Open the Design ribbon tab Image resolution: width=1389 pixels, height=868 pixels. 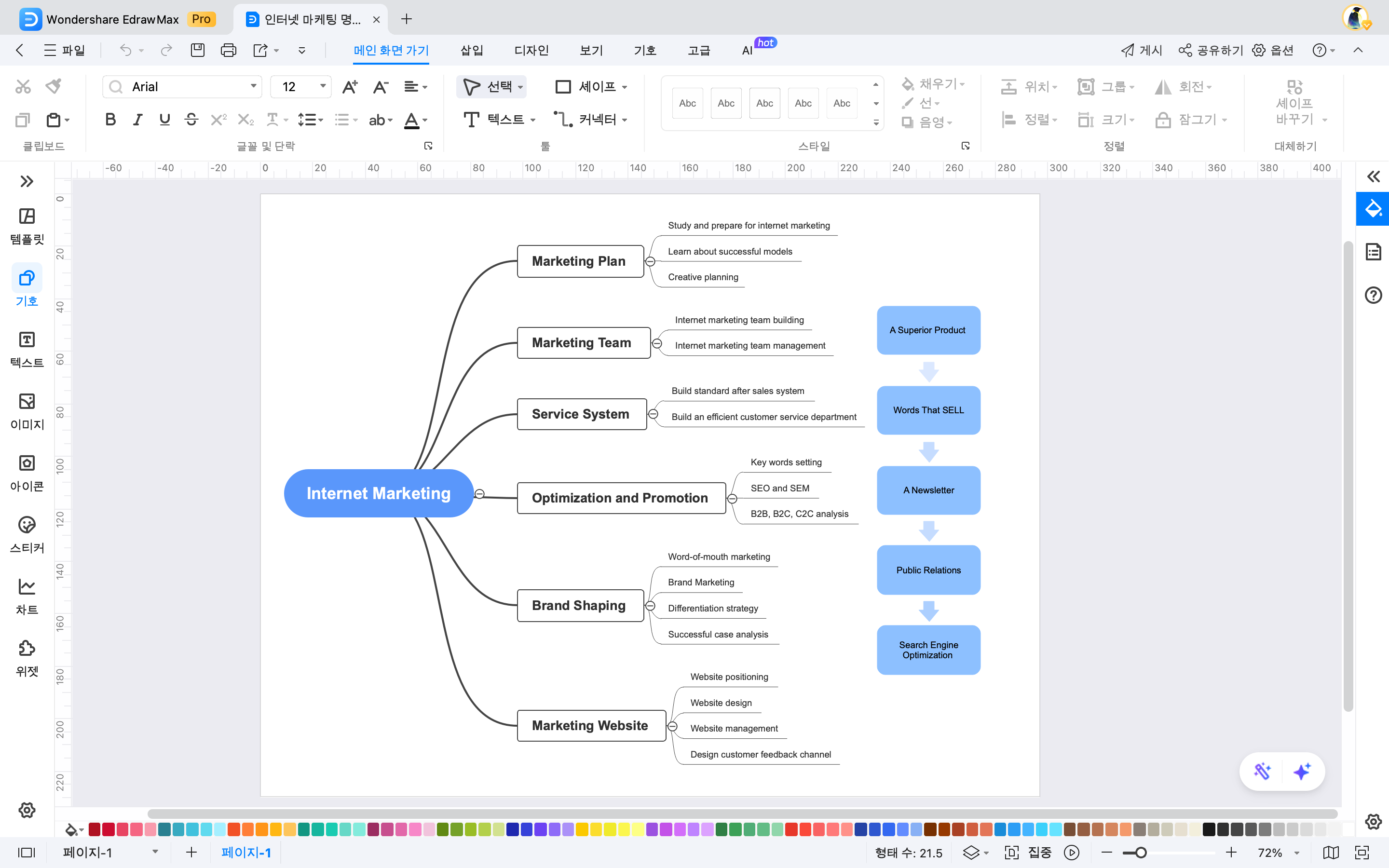(531, 51)
